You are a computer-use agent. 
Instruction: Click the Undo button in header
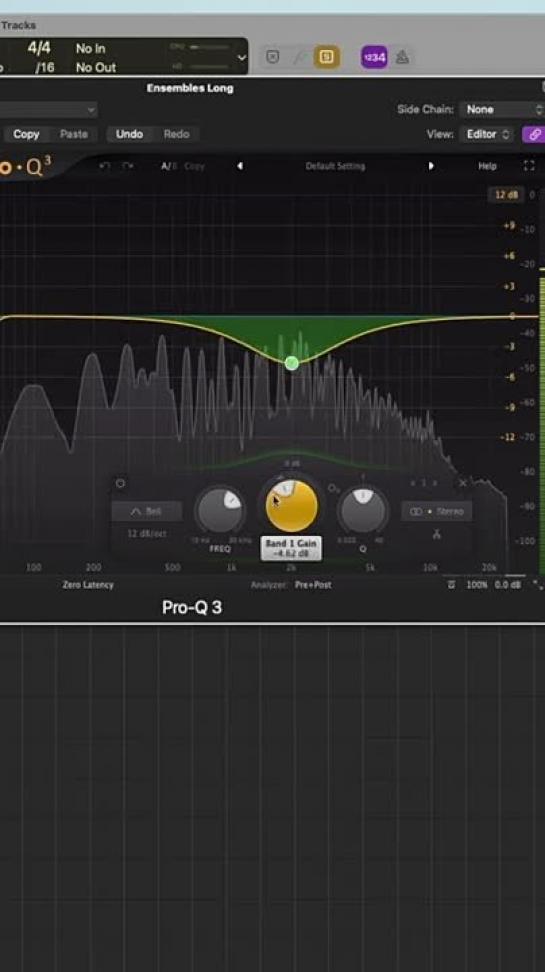pyautogui.click(x=129, y=134)
